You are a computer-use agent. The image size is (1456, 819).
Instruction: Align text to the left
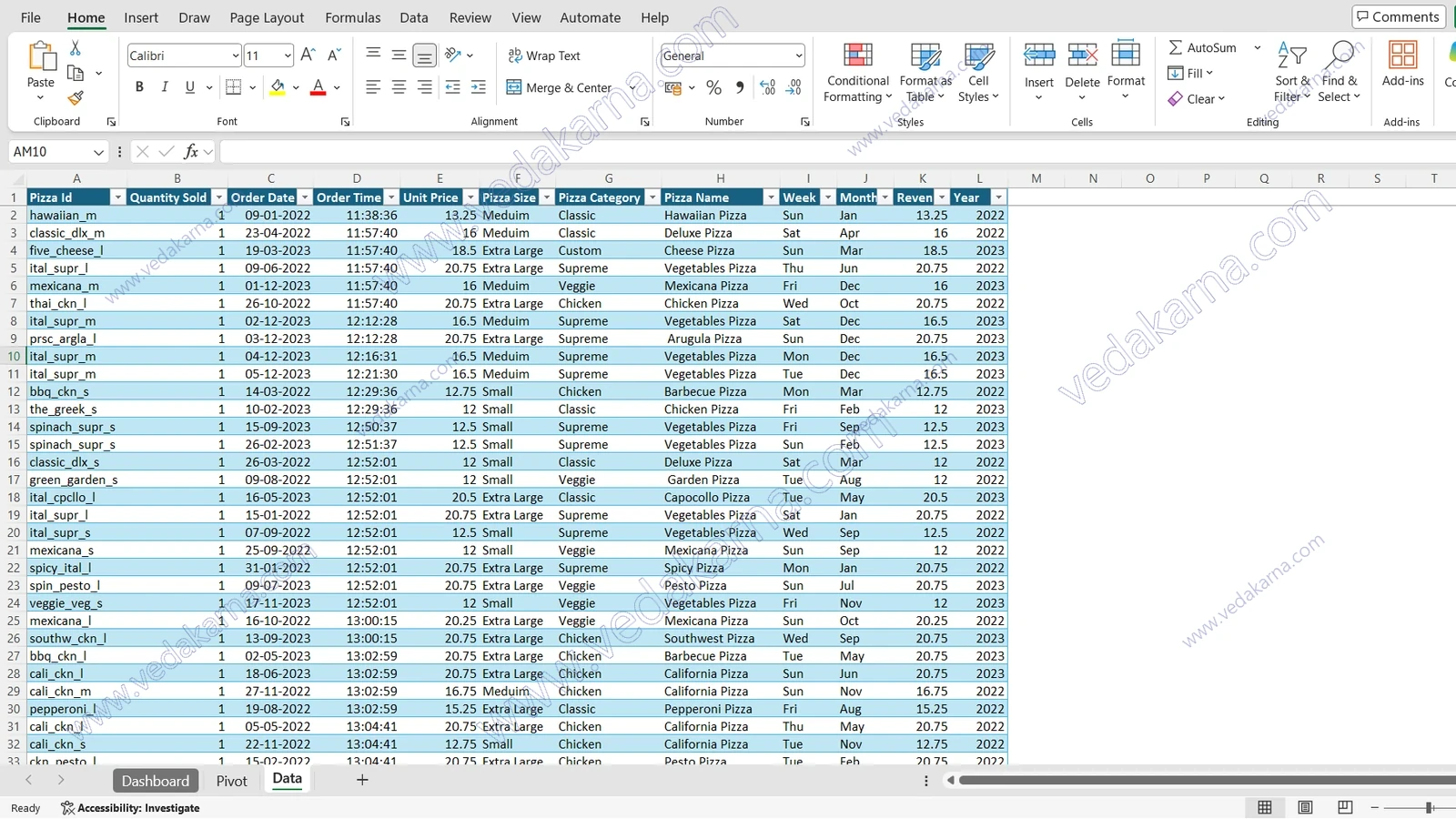(373, 87)
